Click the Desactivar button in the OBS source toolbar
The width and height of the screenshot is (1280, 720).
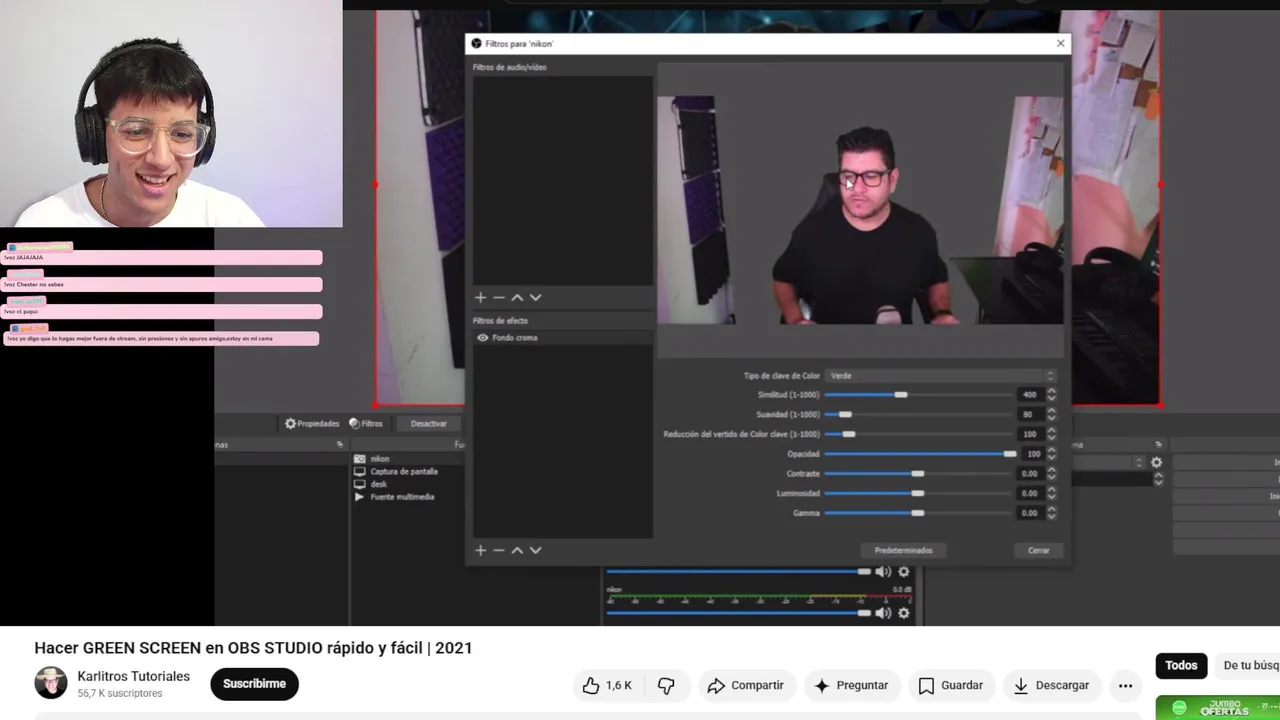tap(428, 424)
